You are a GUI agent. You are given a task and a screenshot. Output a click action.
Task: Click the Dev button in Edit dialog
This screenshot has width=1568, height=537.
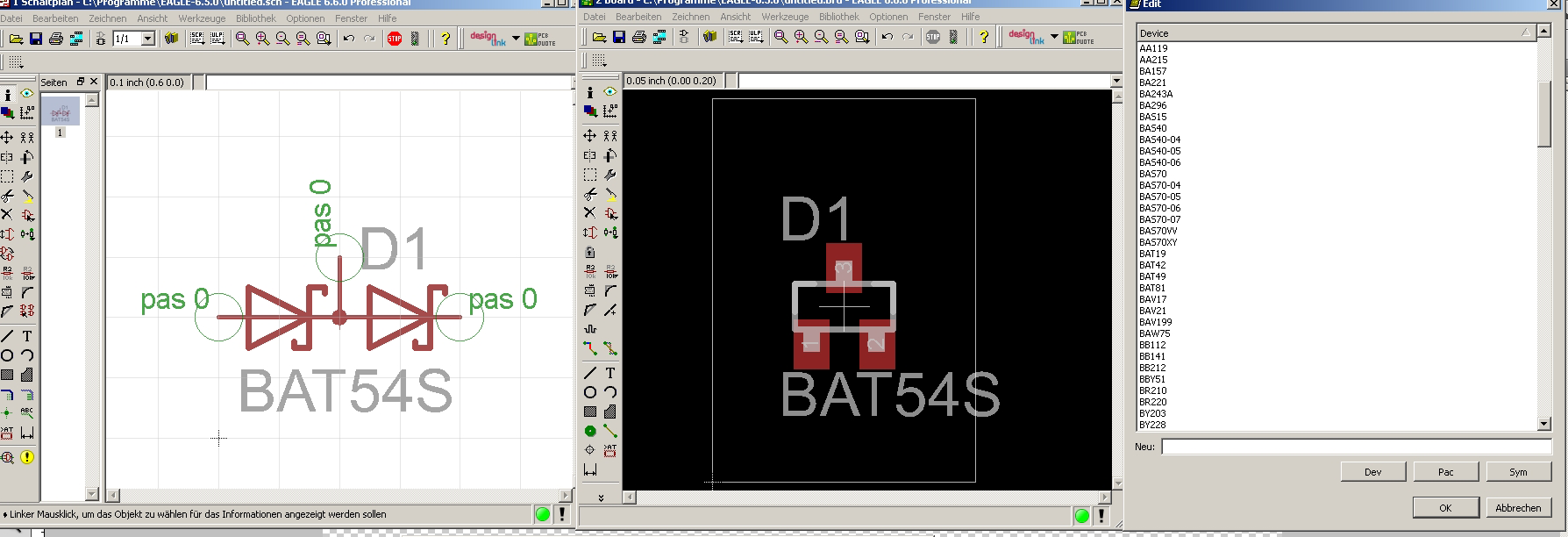click(1373, 472)
